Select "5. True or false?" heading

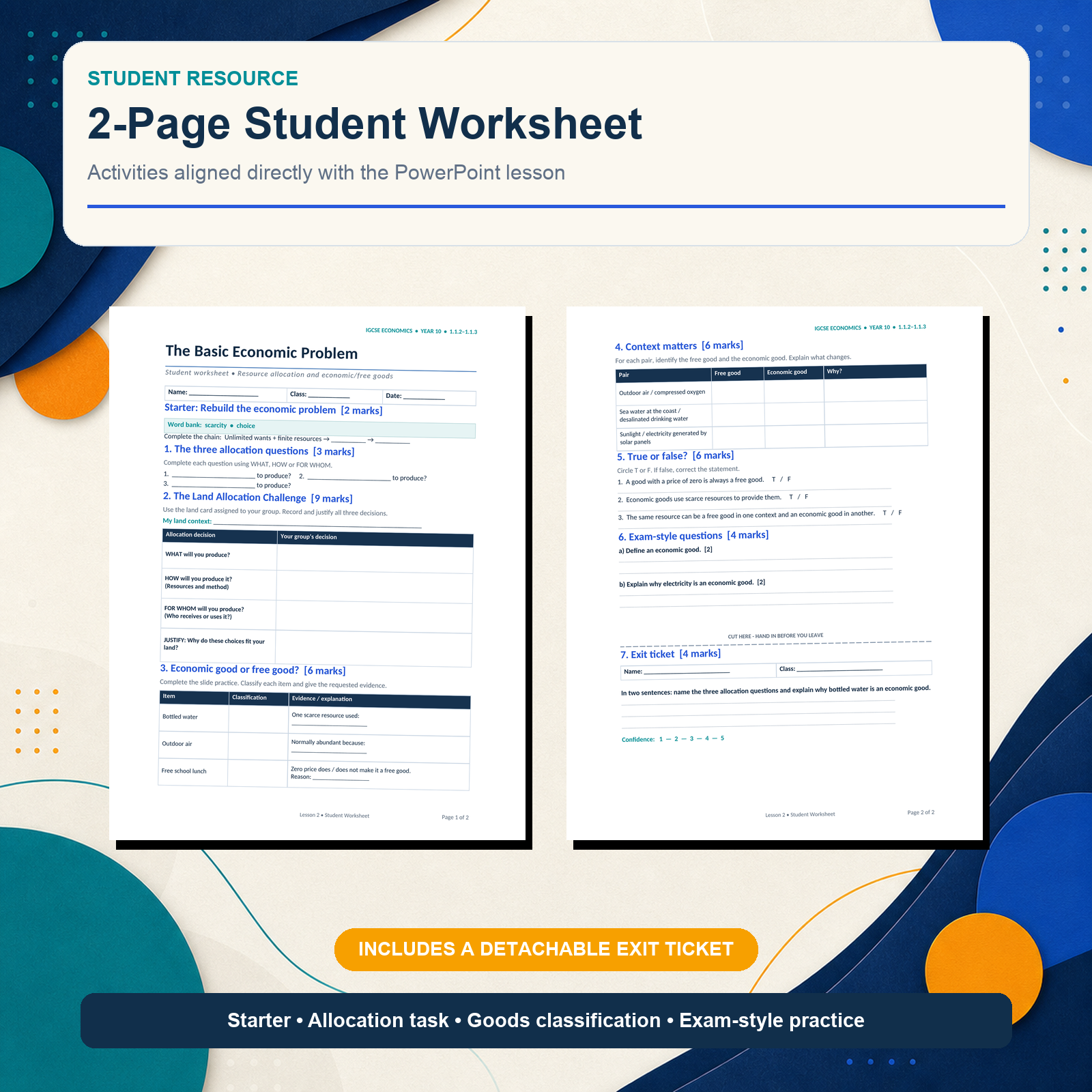pos(676,456)
